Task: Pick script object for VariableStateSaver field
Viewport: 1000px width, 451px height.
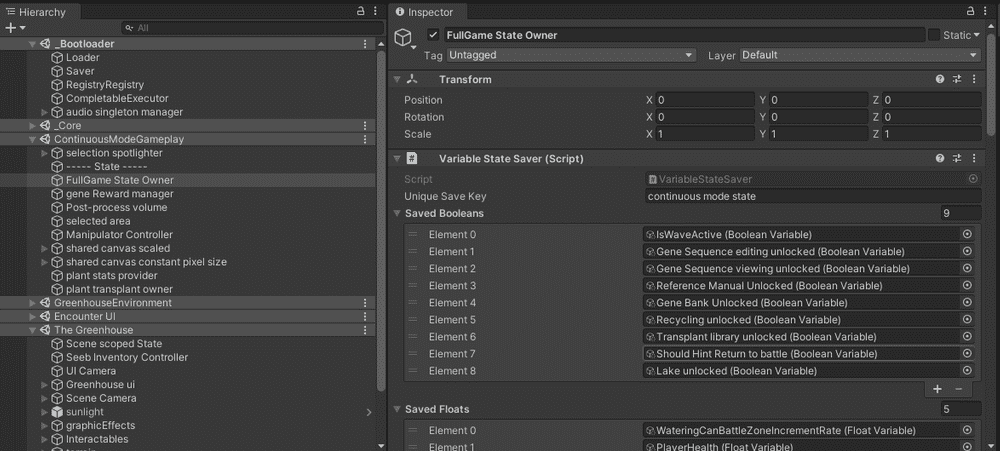Action: tap(973, 179)
